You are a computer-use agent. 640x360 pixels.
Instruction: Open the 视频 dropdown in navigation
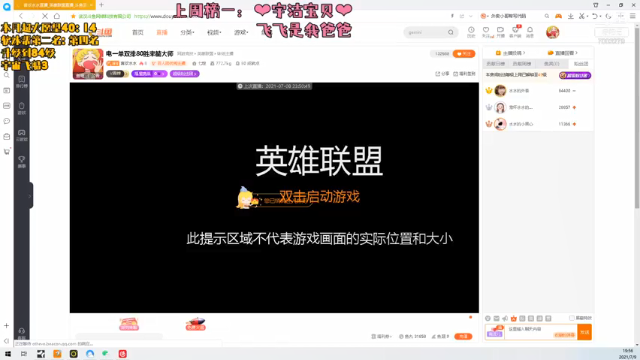214,32
